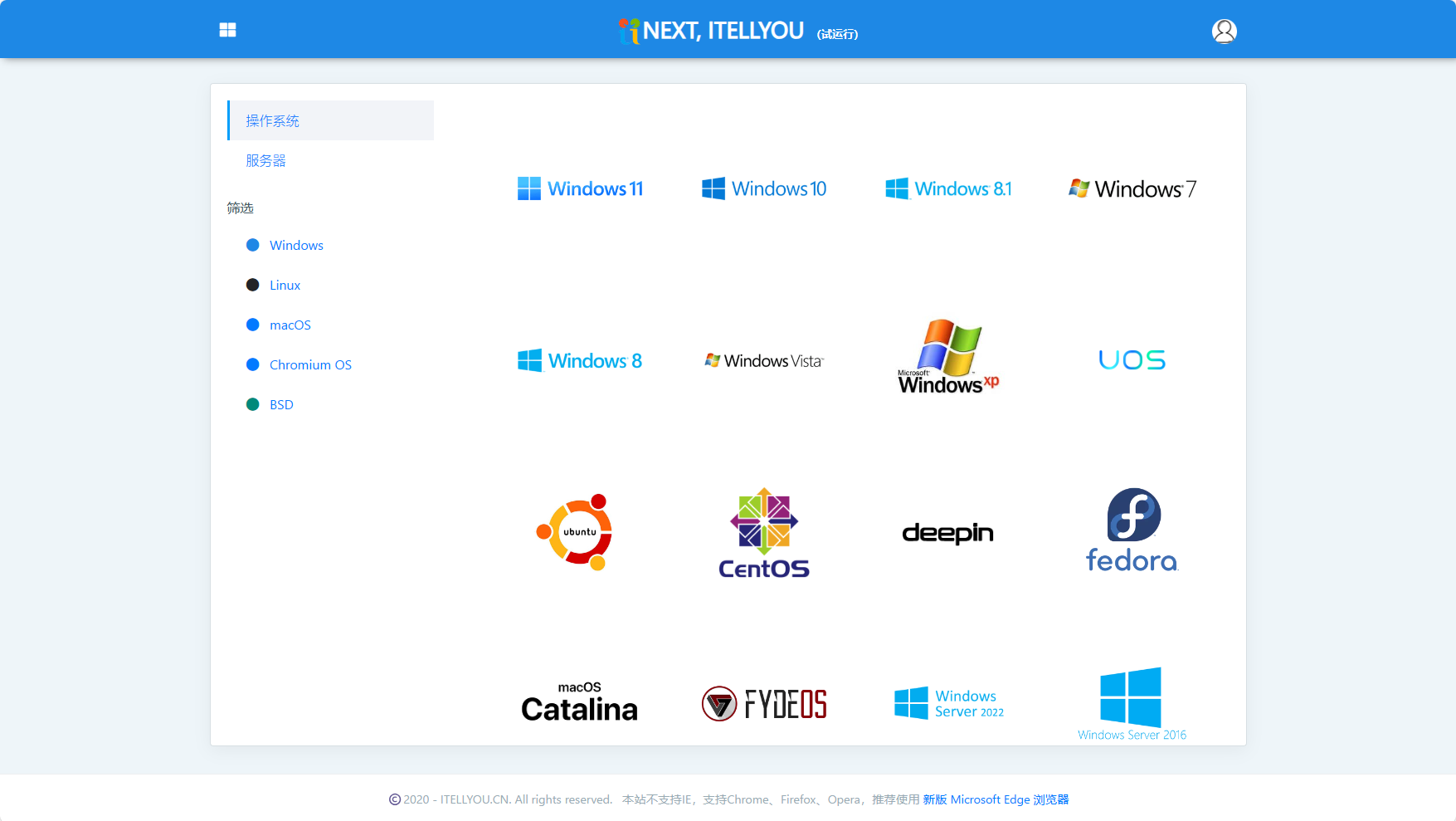Click the teal BSD filter dot
The width and height of the screenshot is (1456, 821).
pyautogui.click(x=253, y=405)
